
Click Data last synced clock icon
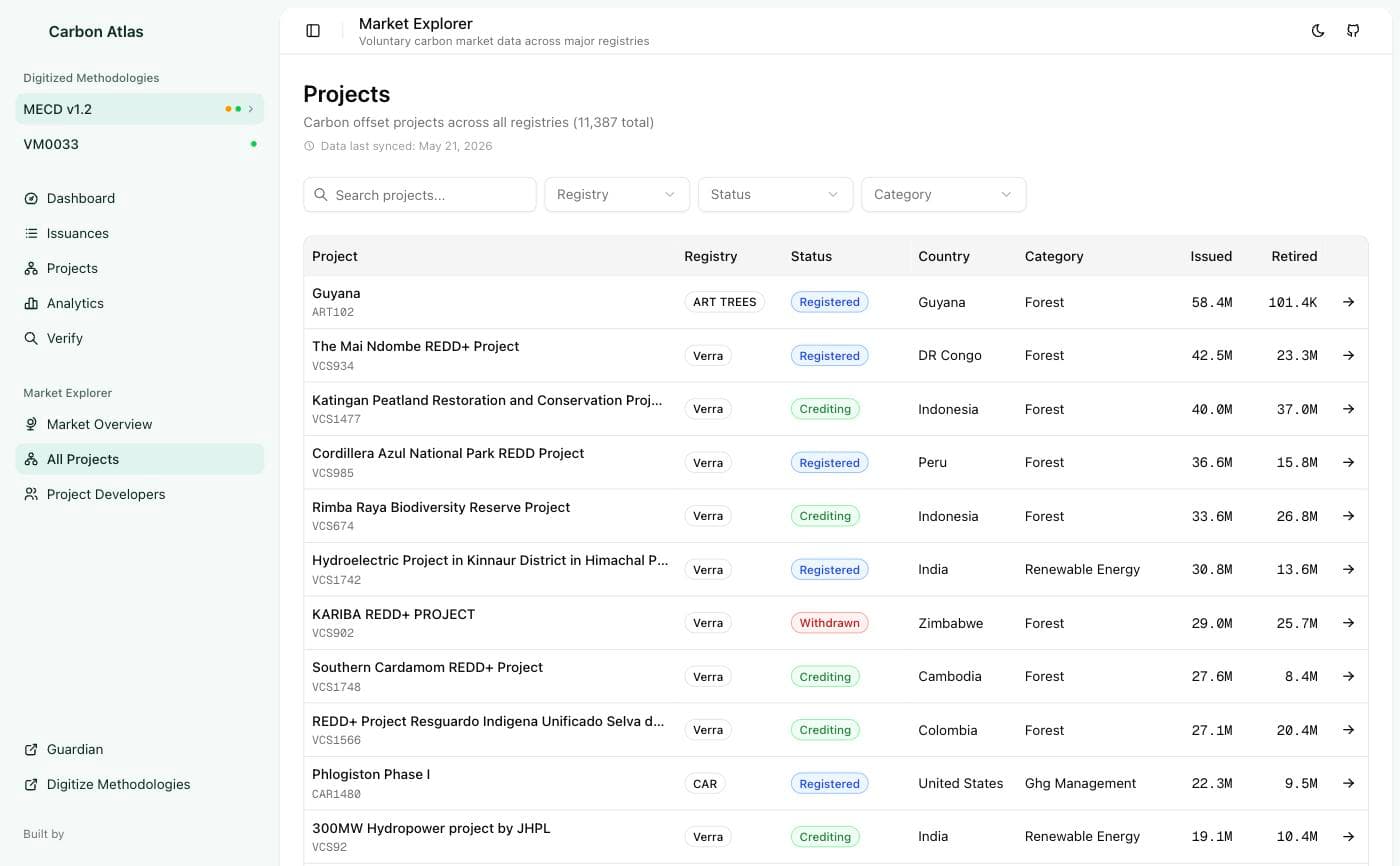click(309, 146)
